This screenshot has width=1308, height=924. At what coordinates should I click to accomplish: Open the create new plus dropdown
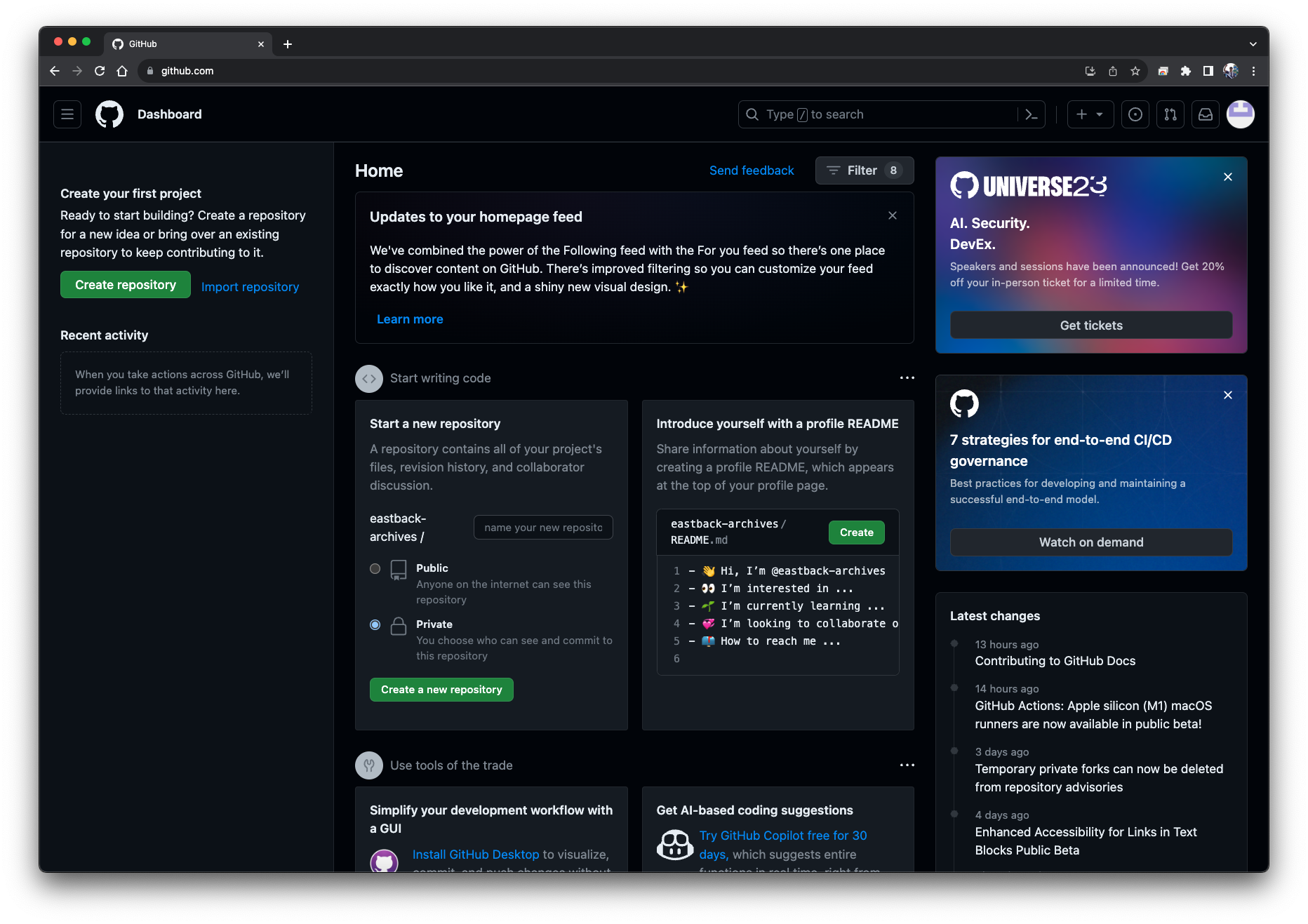tap(1090, 114)
